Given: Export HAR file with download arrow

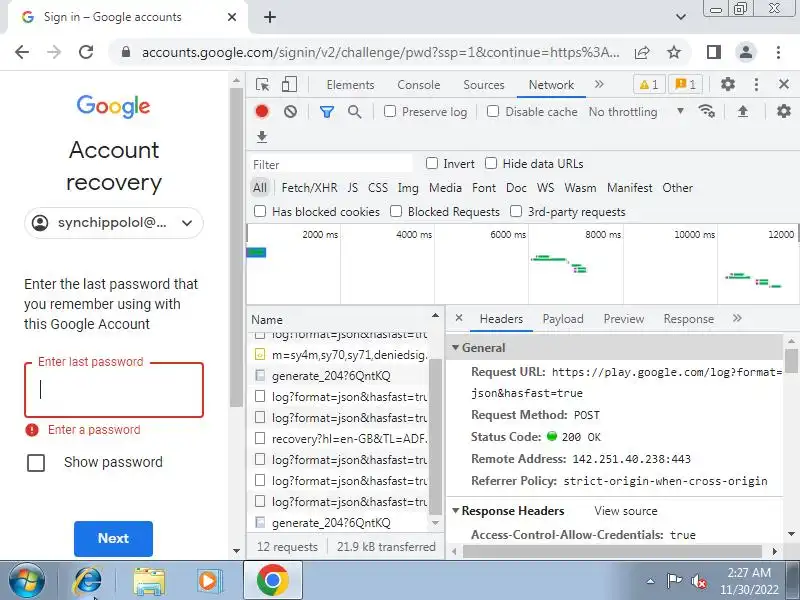Looking at the screenshot, I should pos(262,136).
